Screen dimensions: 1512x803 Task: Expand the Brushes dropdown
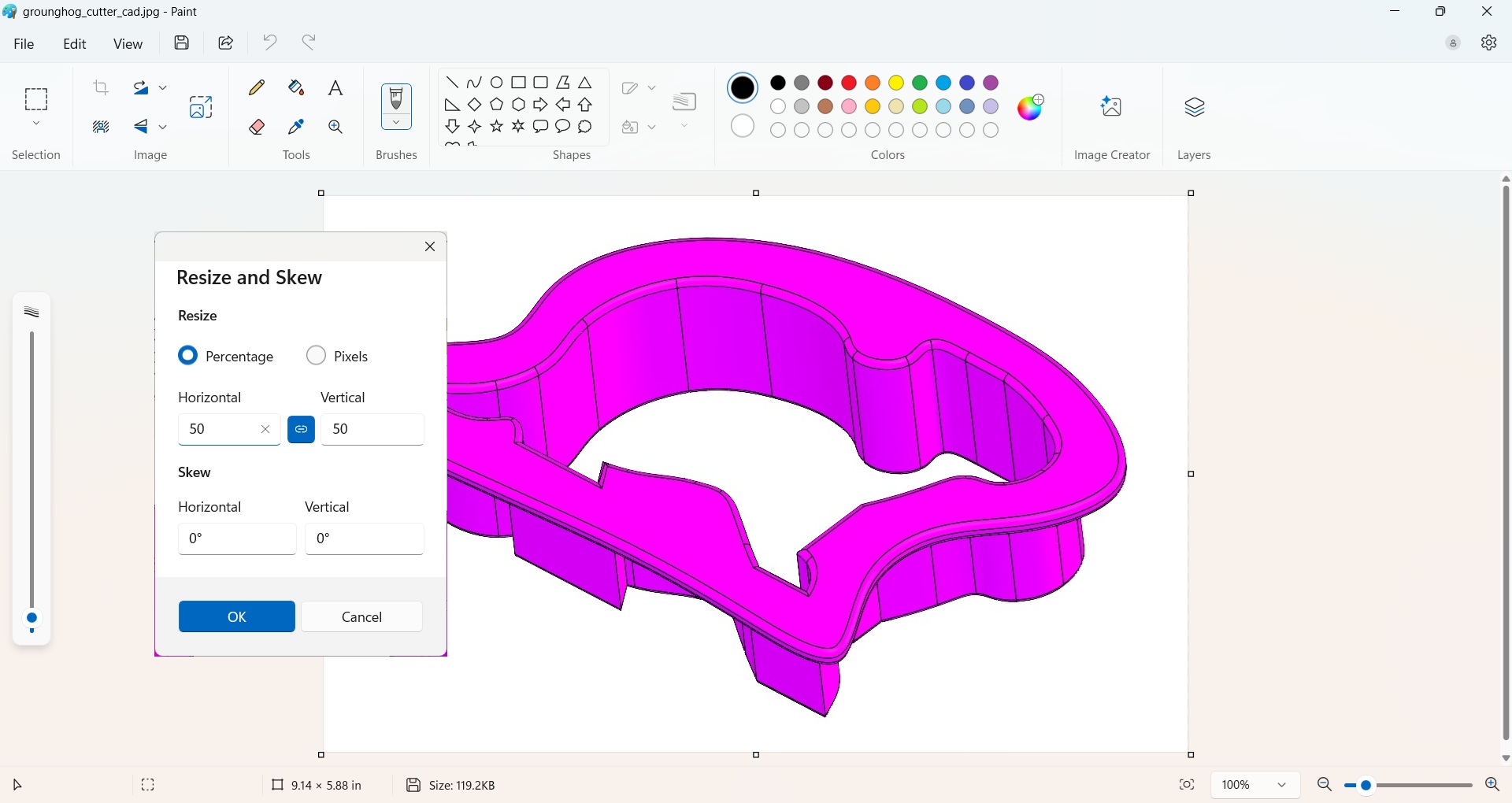396,123
